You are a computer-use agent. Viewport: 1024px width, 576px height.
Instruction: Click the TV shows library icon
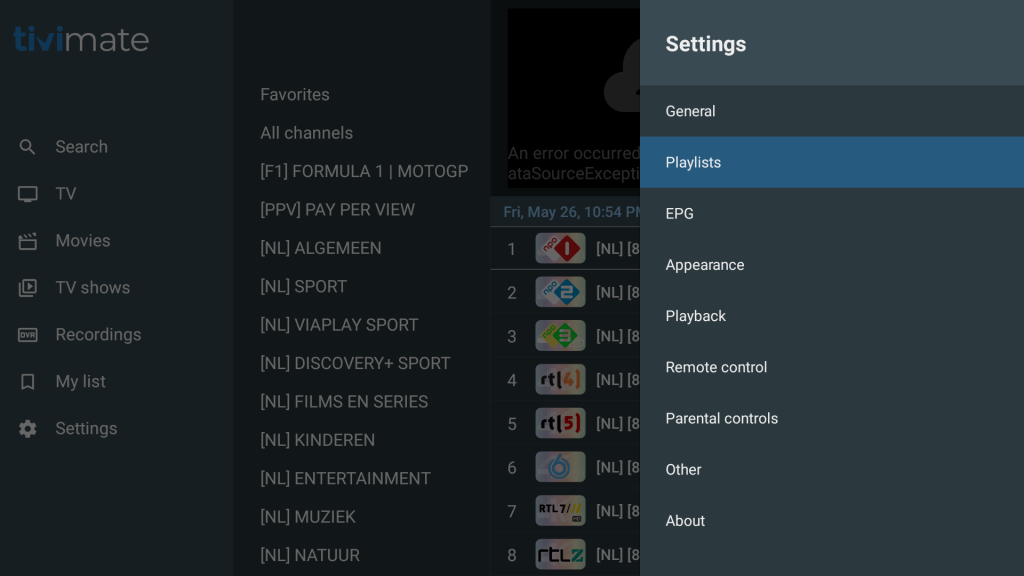point(28,288)
